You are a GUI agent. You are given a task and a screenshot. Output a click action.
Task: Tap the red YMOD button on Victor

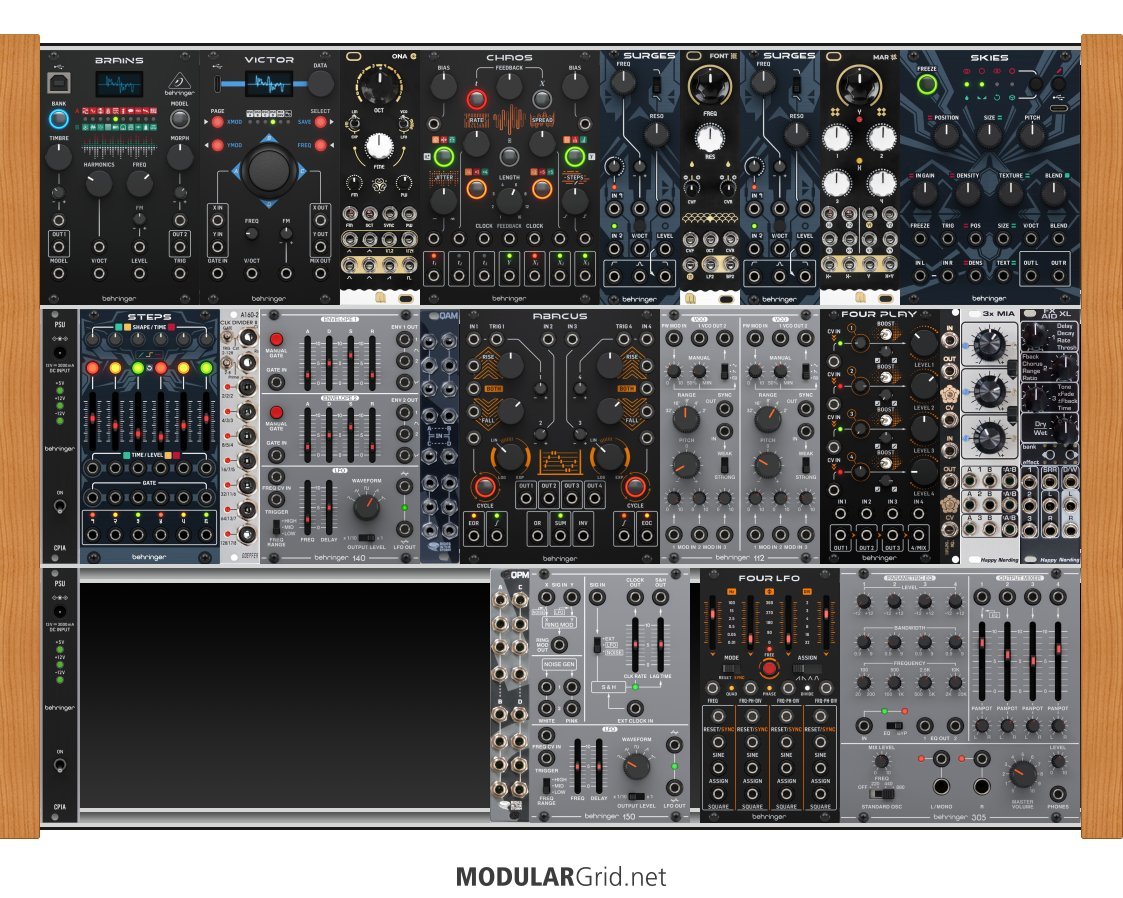pyautogui.click(x=218, y=145)
